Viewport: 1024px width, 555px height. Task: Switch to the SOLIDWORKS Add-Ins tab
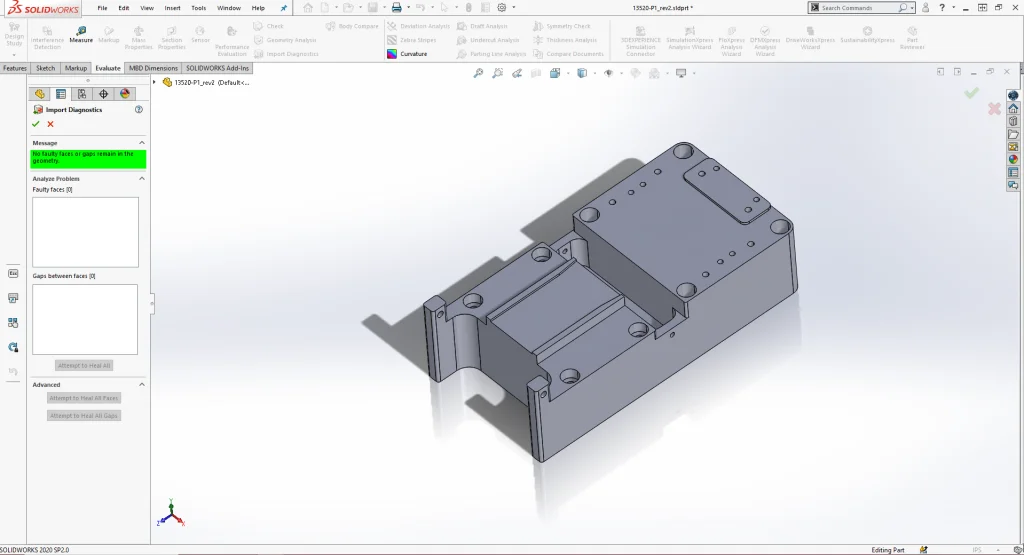click(217, 68)
